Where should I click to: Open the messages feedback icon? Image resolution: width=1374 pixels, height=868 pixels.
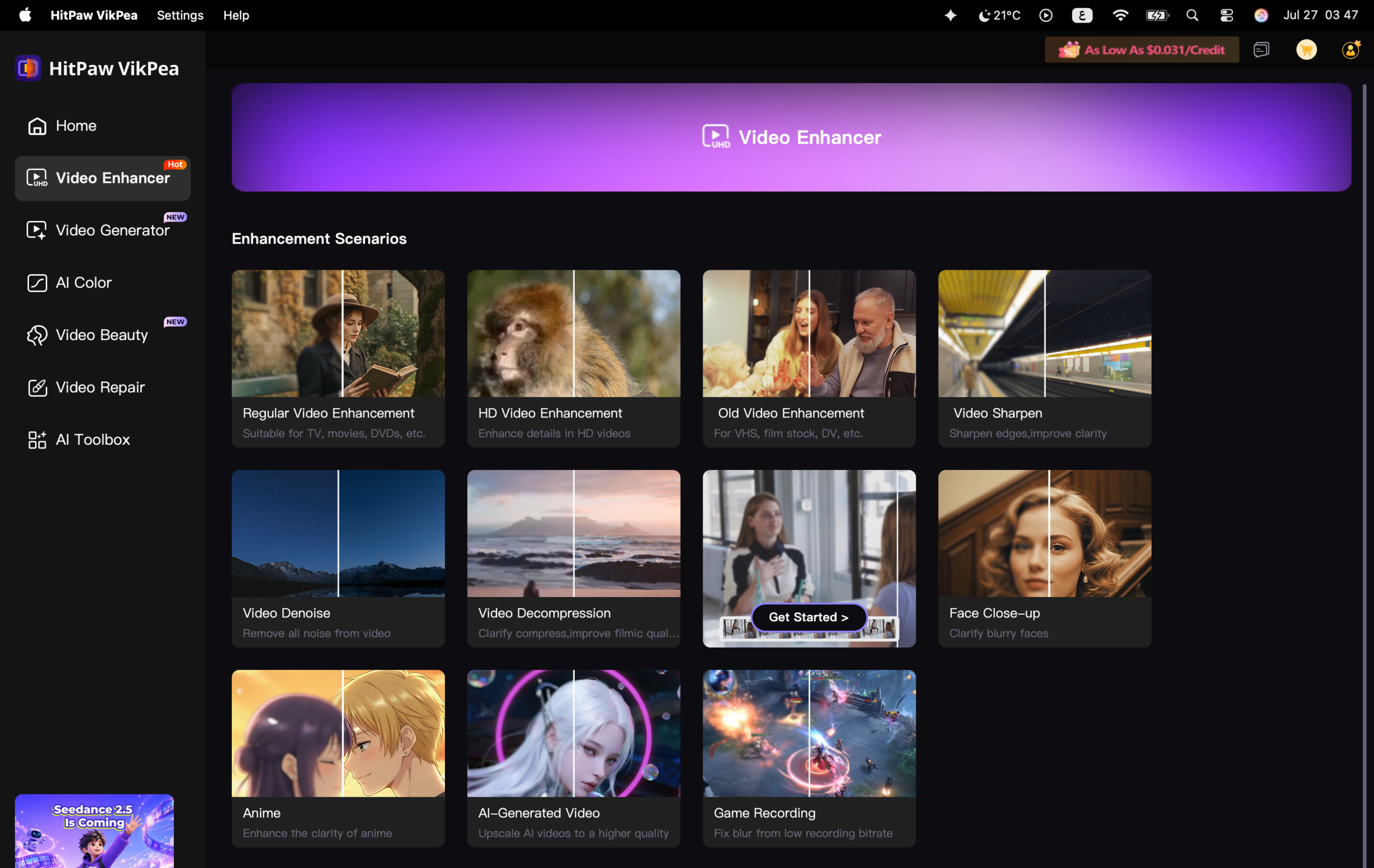pyautogui.click(x=1262, y=49)
